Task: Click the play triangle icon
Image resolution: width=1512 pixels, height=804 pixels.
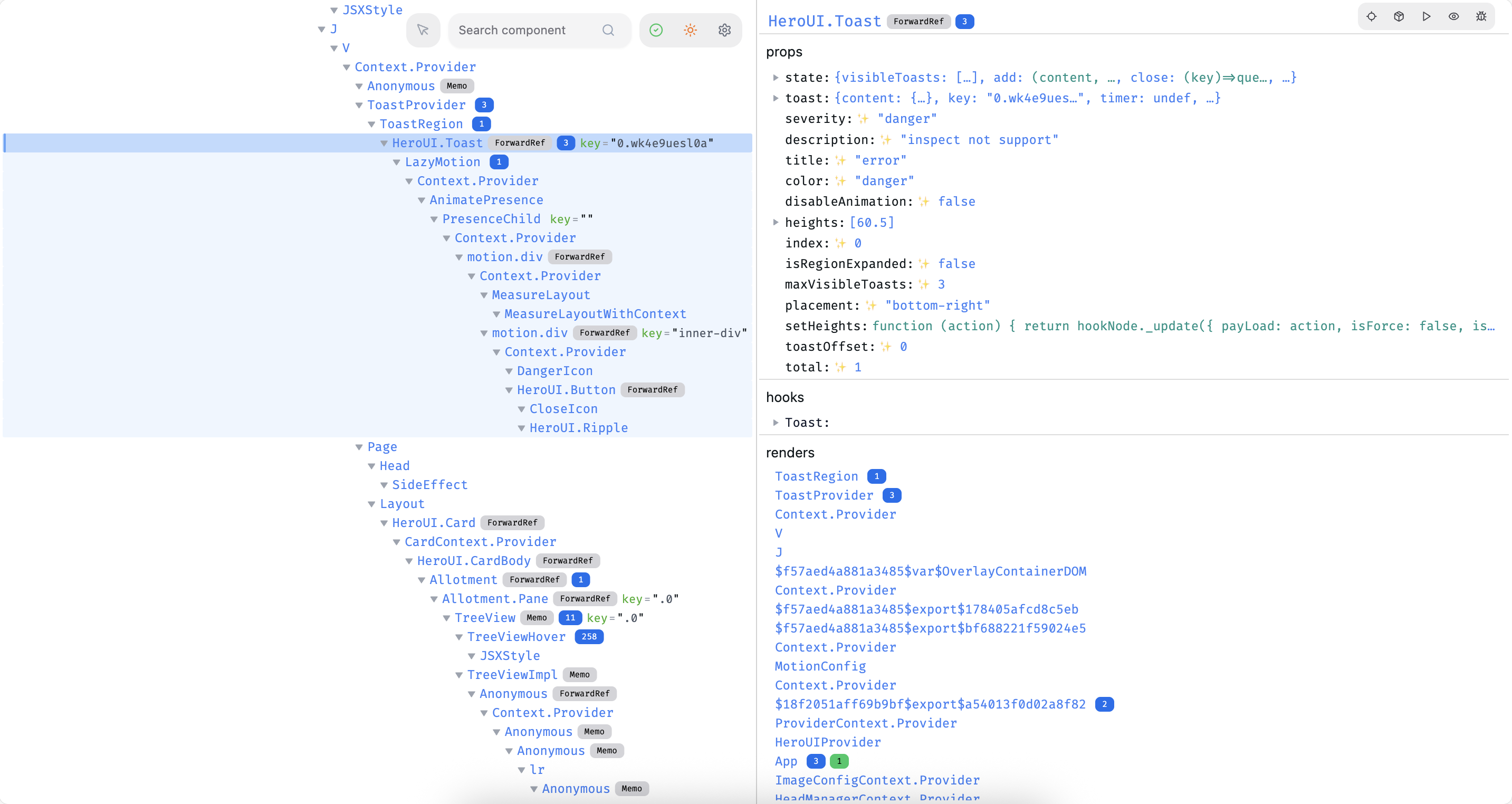Action: (x=1427, y=16)
